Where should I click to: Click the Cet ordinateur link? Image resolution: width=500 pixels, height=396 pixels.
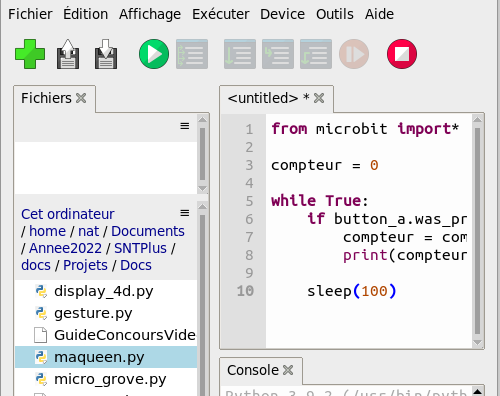coord(68,214)
